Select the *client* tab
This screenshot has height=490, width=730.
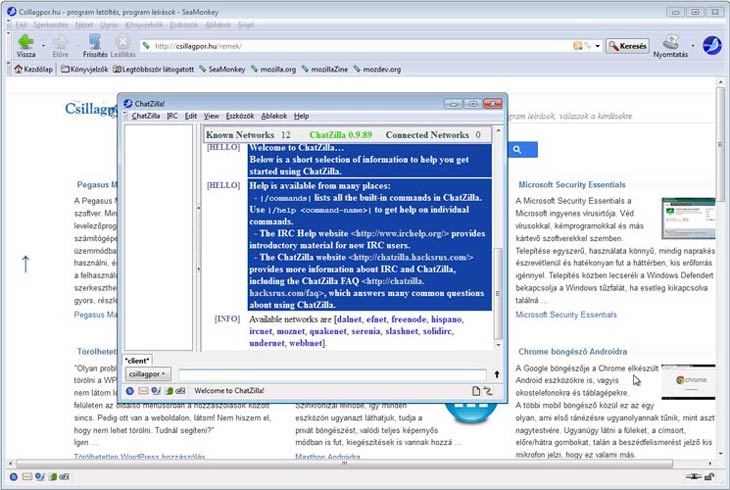[x=138, y=360]
